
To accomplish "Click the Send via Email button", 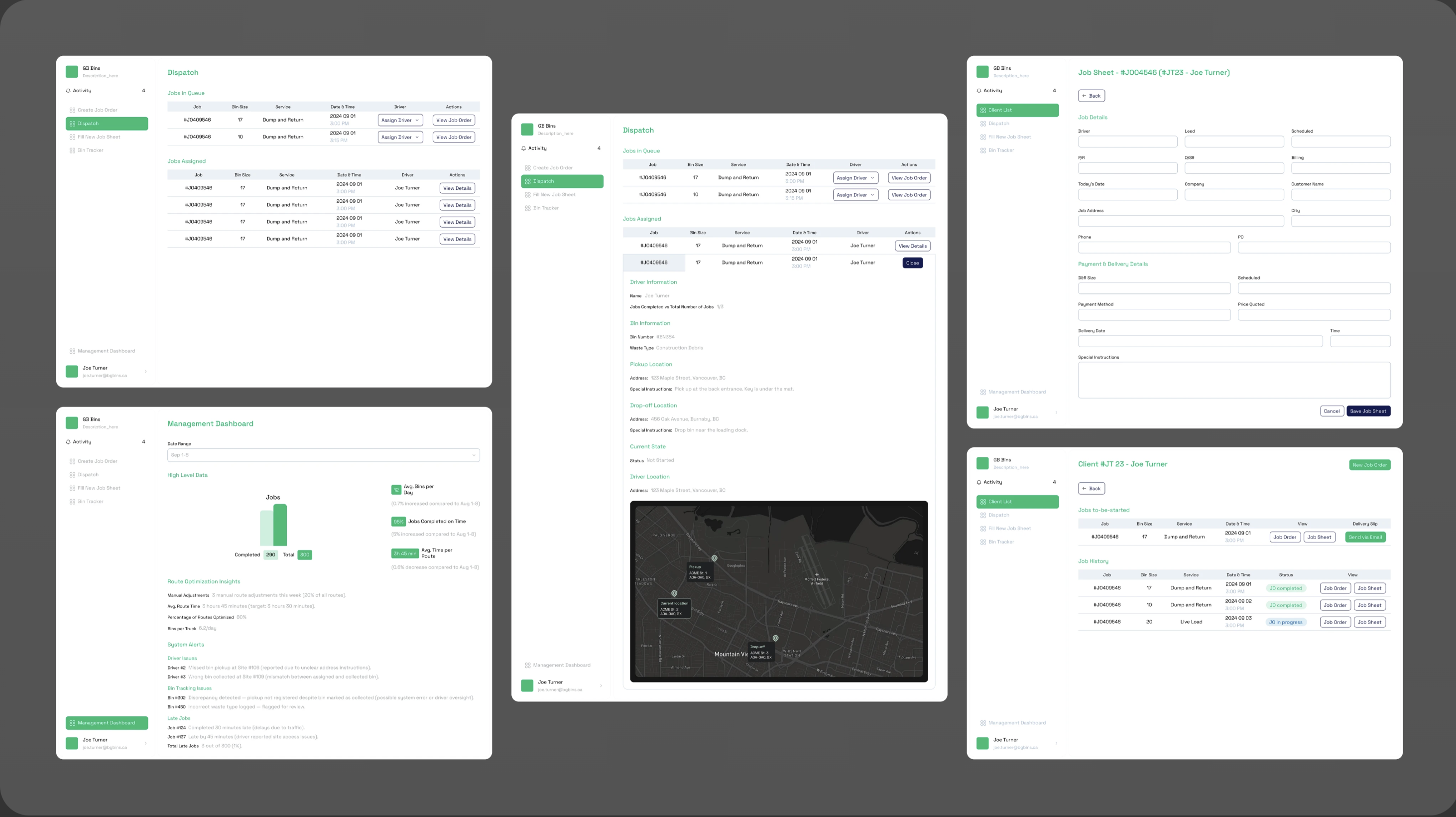I will click(1365, 537).
